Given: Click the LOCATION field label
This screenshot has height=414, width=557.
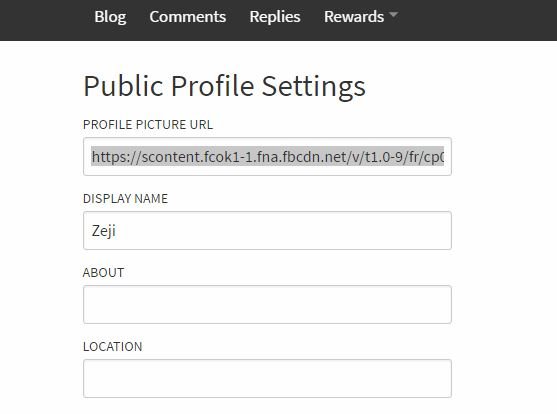Looking at the screenshot, I should point(113,346).
